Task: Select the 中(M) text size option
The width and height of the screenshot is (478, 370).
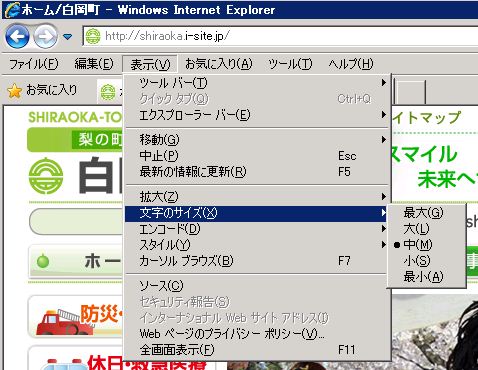Action: coord(427,245)
